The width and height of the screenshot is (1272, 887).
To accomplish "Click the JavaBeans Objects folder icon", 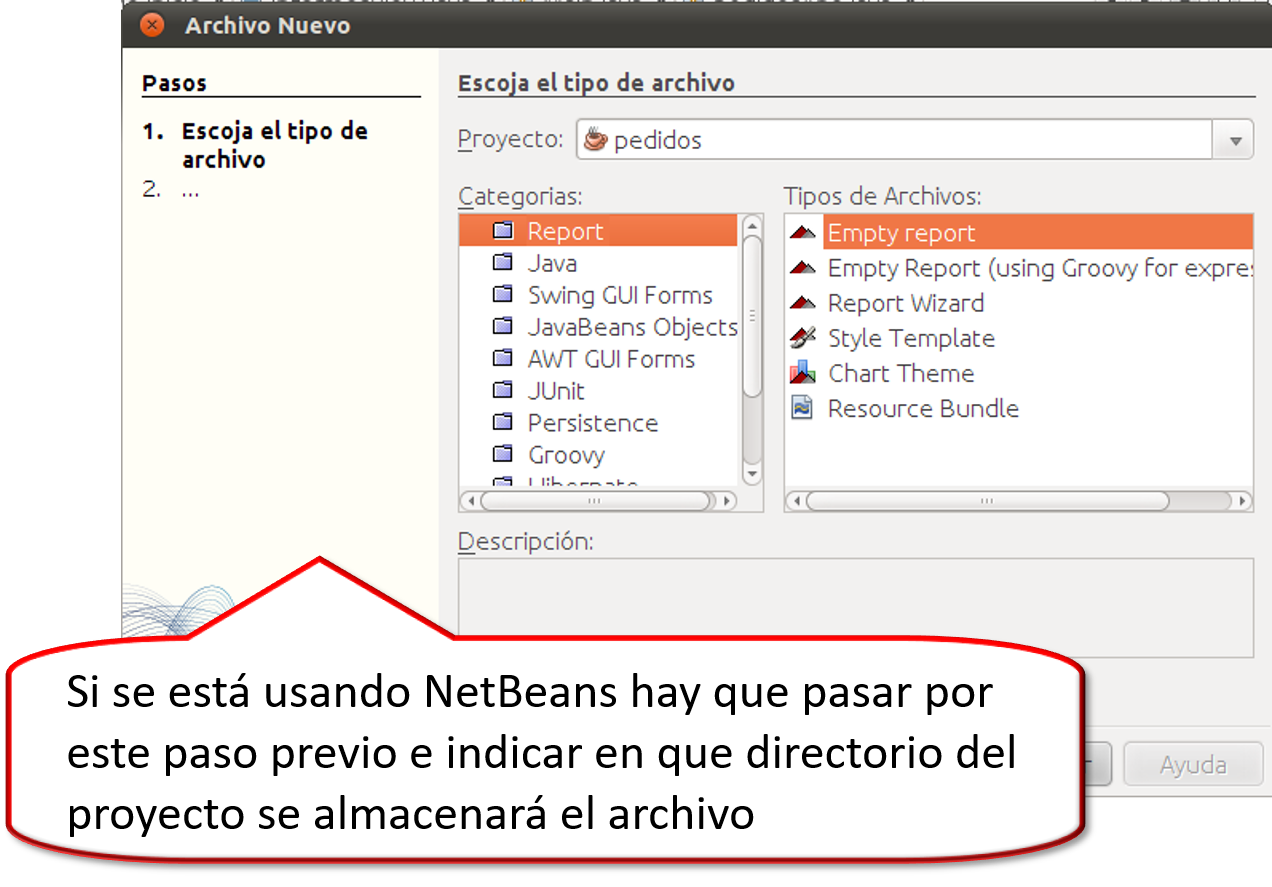I will click(x=503, y=327).
